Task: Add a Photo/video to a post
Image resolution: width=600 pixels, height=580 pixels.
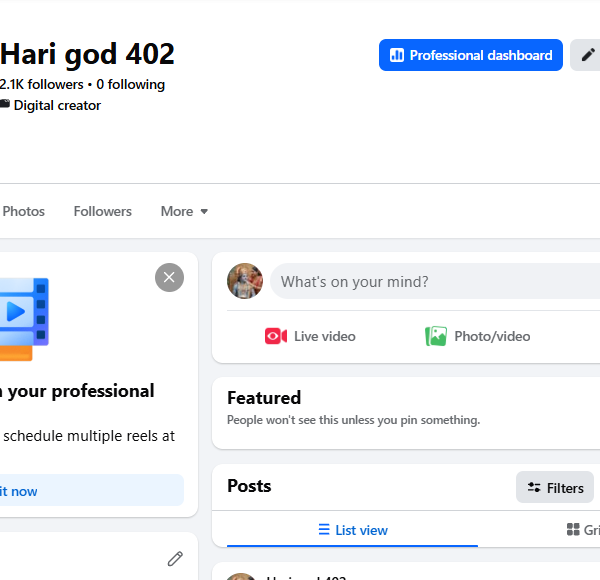Action: pyautogui.click(x=478, y=336)
